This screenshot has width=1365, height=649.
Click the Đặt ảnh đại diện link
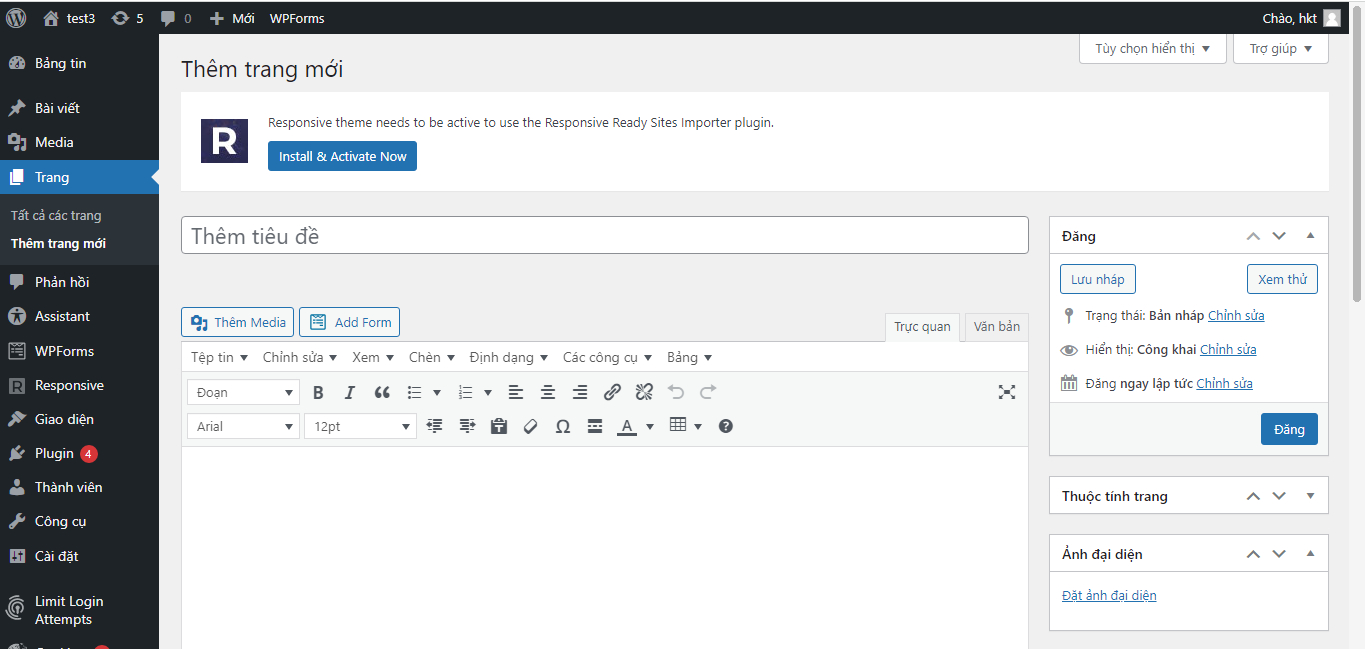(1109, 595)
